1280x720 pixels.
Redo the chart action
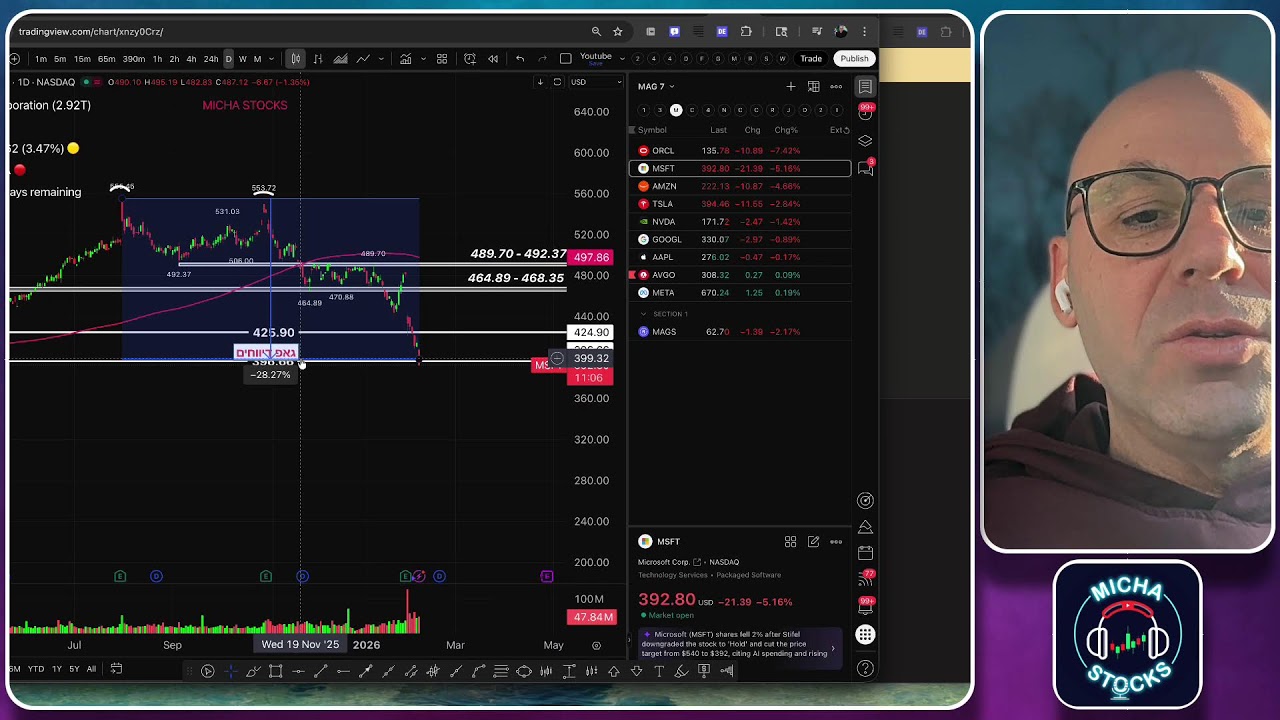(543, 59)
